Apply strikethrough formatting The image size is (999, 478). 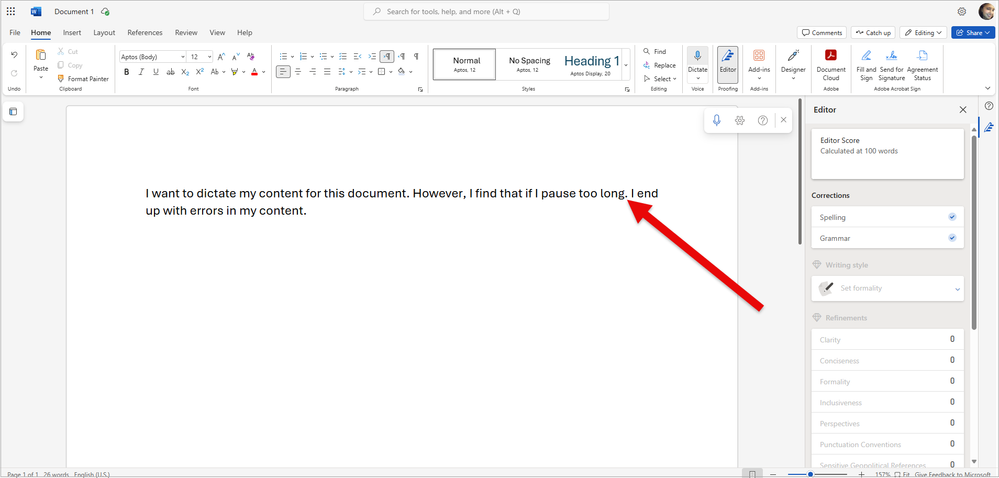(170, 71)
